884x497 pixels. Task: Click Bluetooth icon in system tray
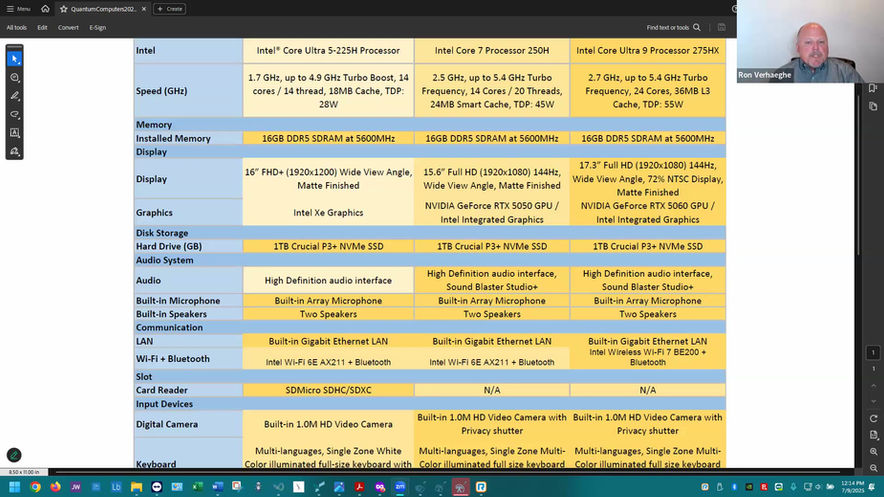click(734, 487)
